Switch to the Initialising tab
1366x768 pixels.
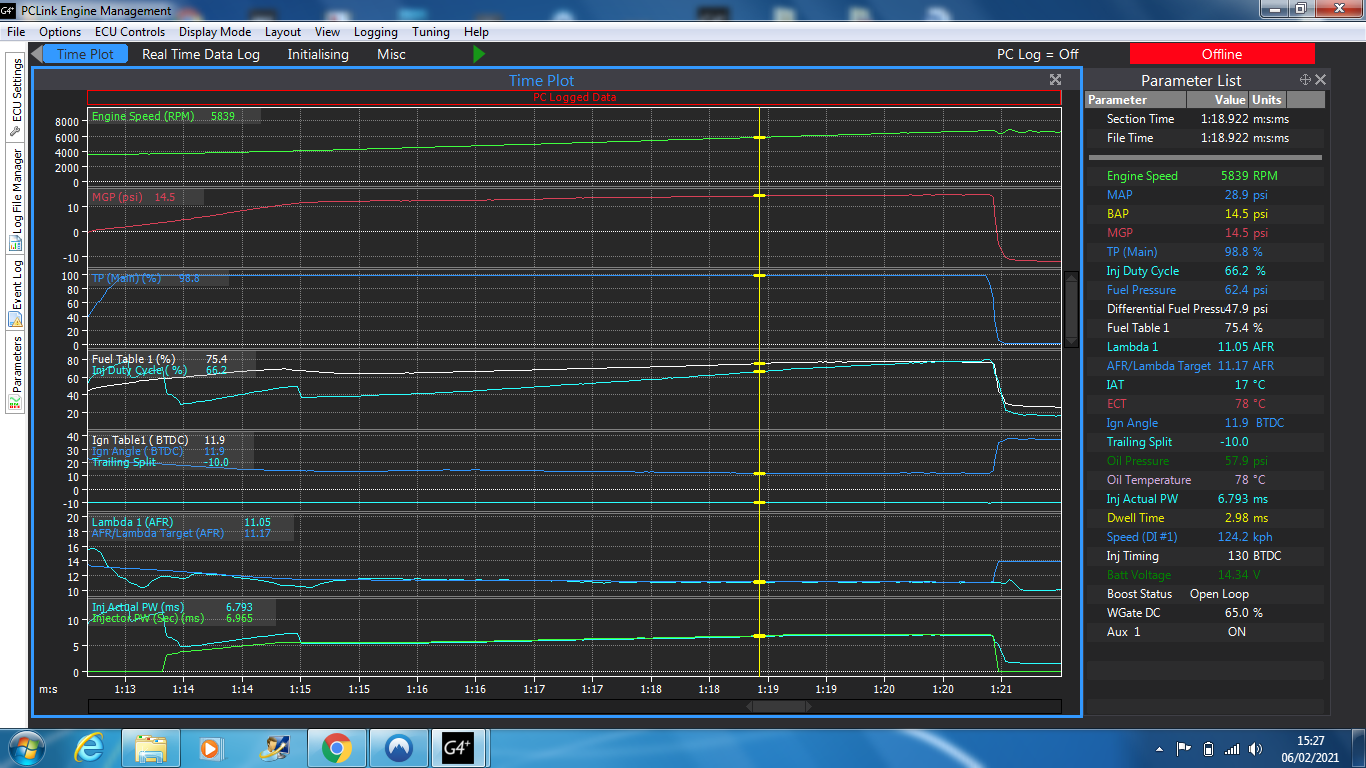coord(318,54)
